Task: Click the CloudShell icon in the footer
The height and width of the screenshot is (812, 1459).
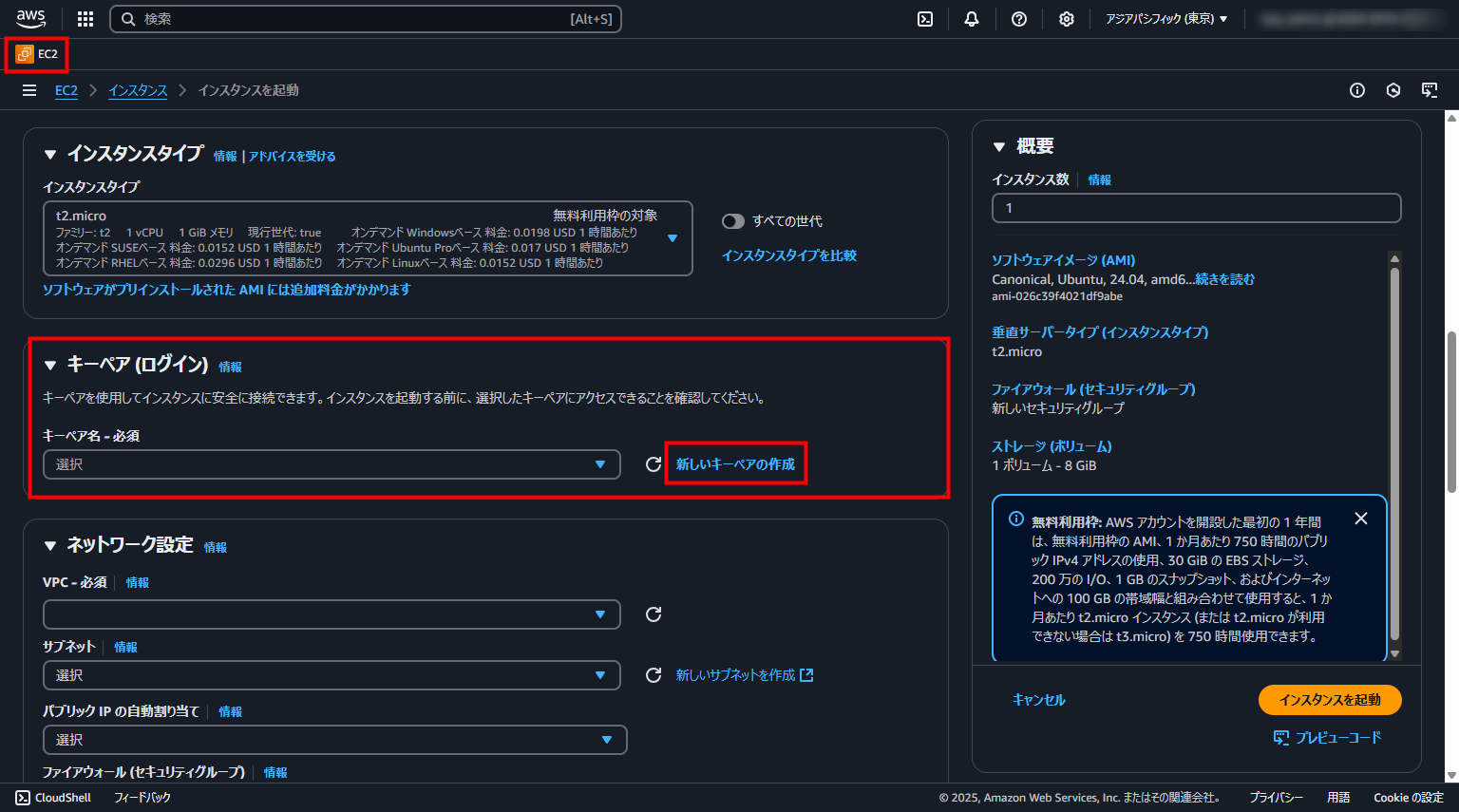Action: coord(23,798)
